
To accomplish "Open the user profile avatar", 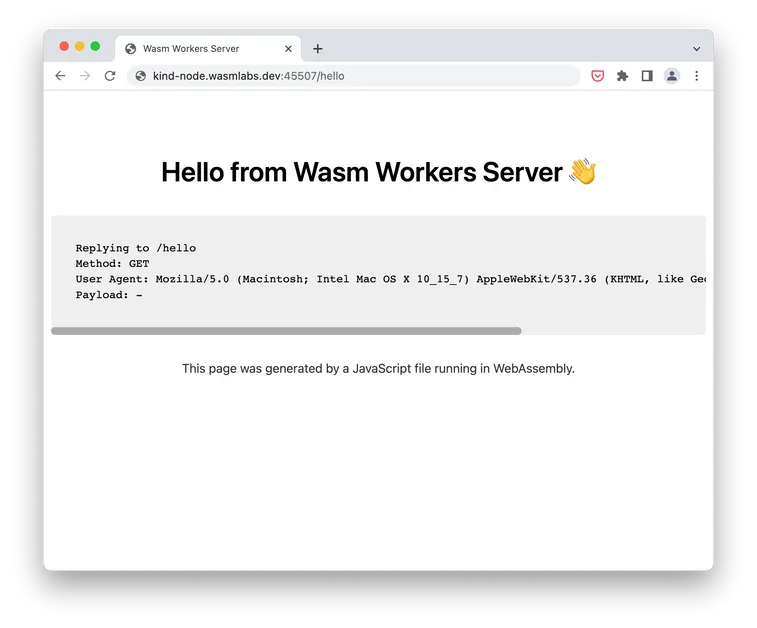I will point(672,76).
